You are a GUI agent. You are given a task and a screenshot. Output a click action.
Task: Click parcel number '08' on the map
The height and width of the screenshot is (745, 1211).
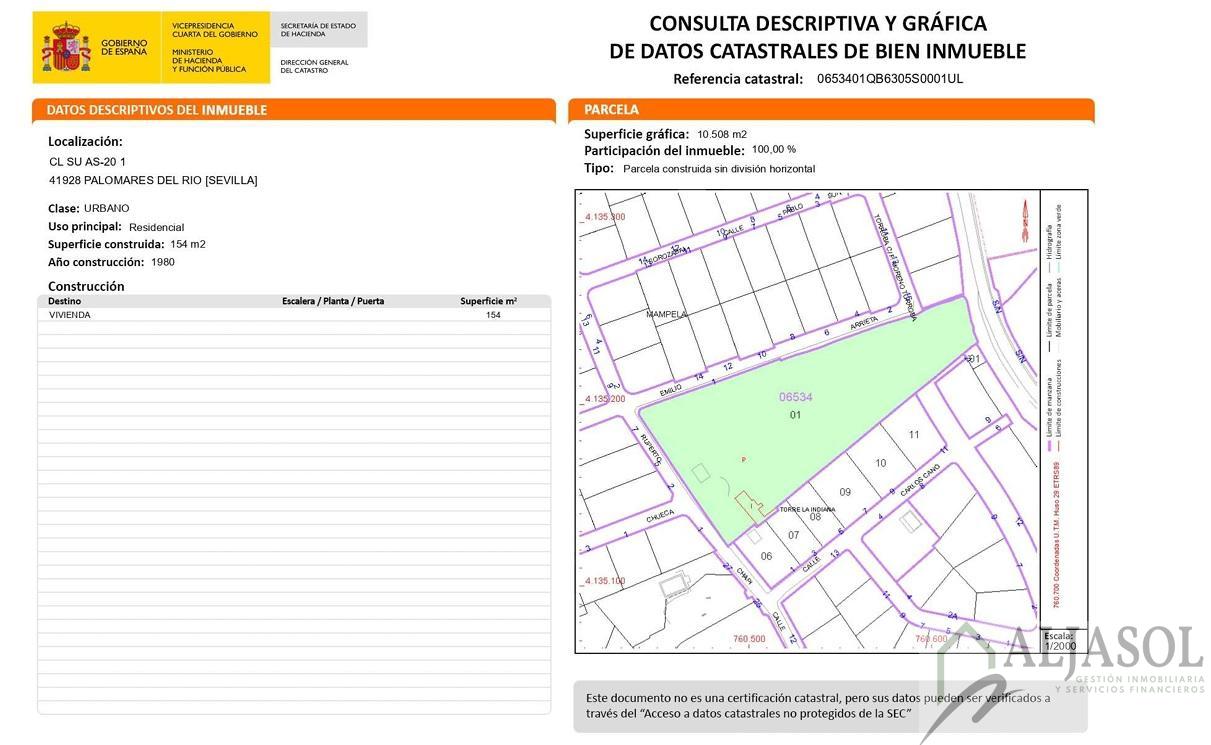tap(815, 517)
